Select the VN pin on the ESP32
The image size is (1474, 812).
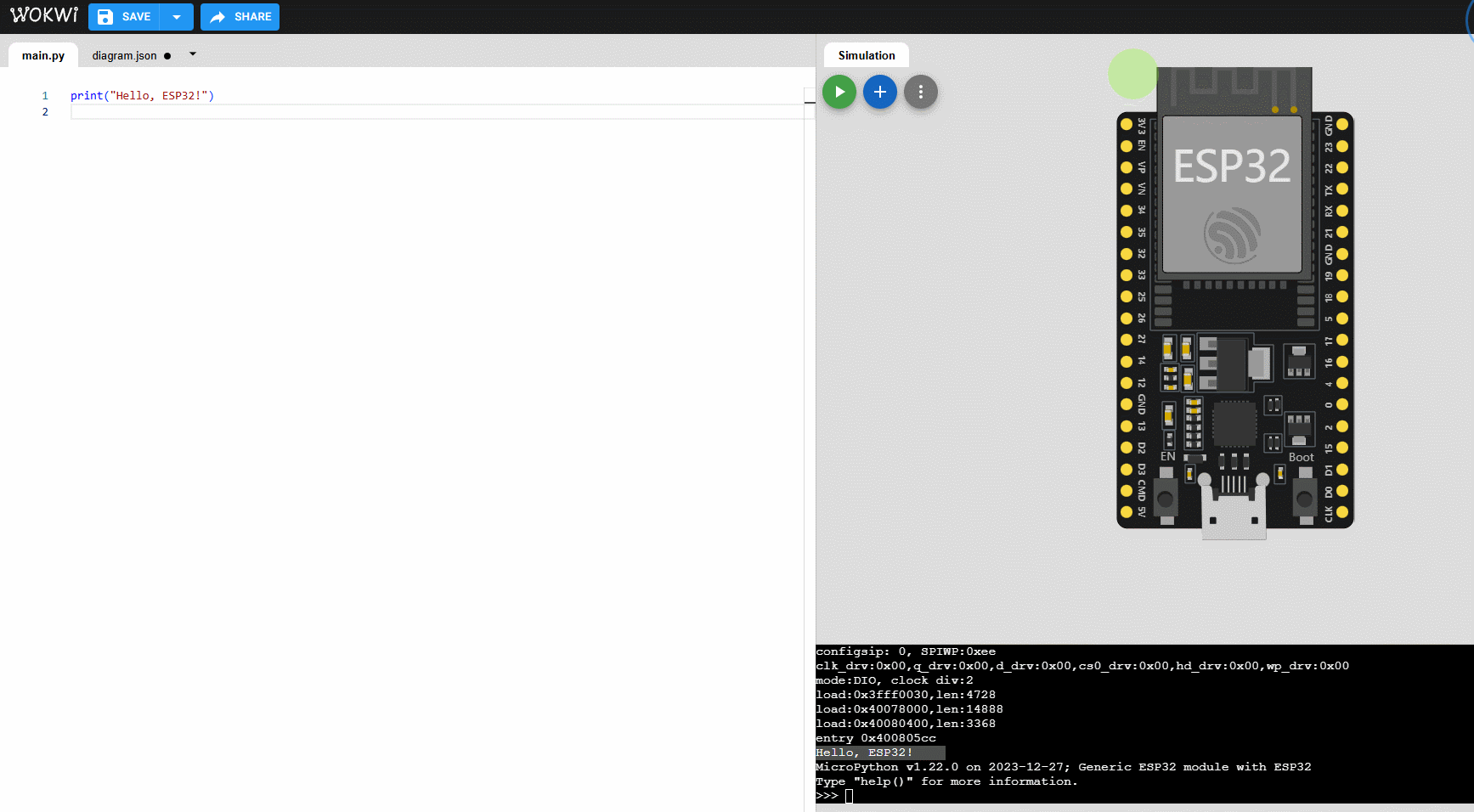(x=1127, y=189)
